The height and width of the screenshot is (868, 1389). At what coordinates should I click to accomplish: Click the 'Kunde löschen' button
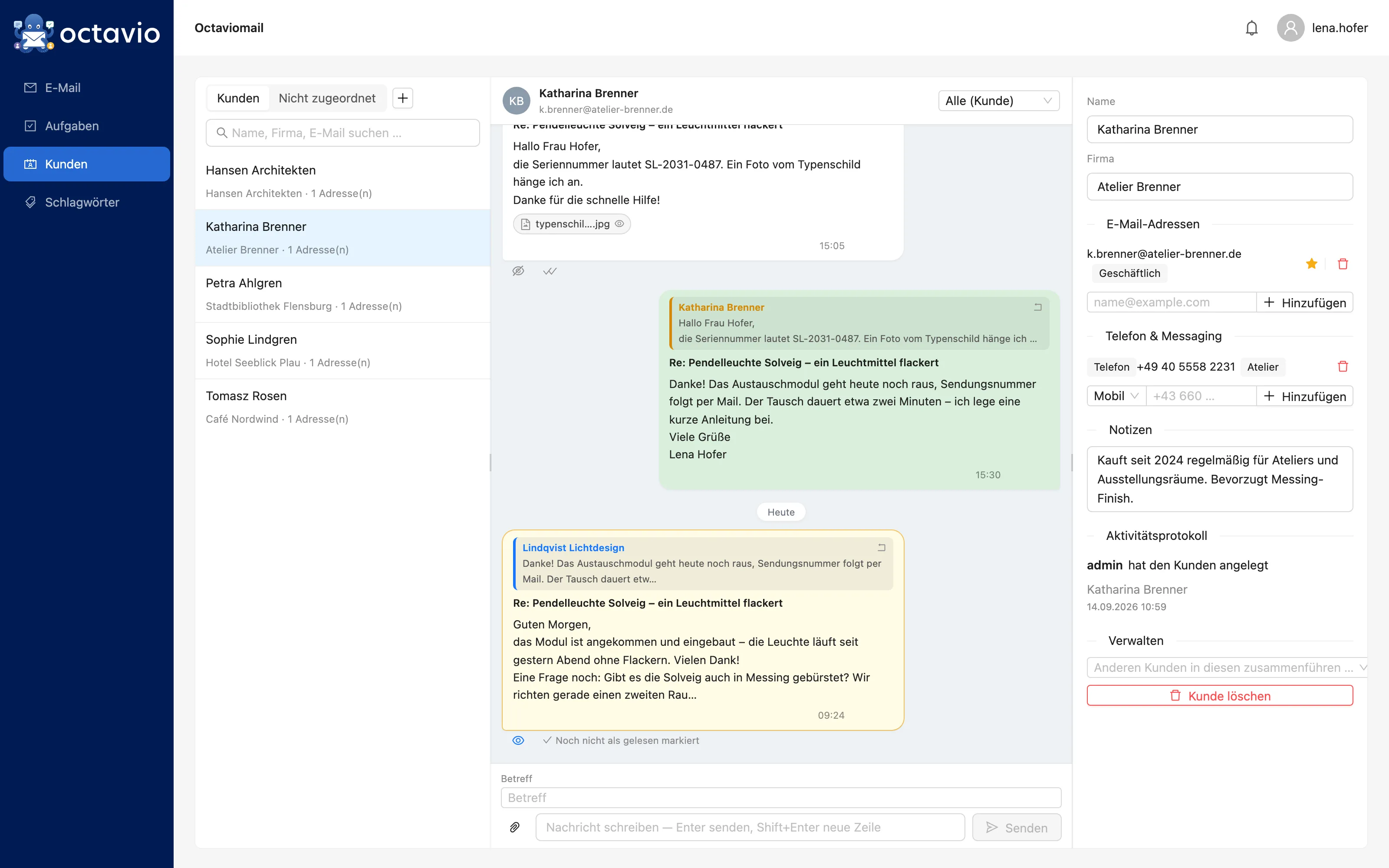coord(1220,696)
